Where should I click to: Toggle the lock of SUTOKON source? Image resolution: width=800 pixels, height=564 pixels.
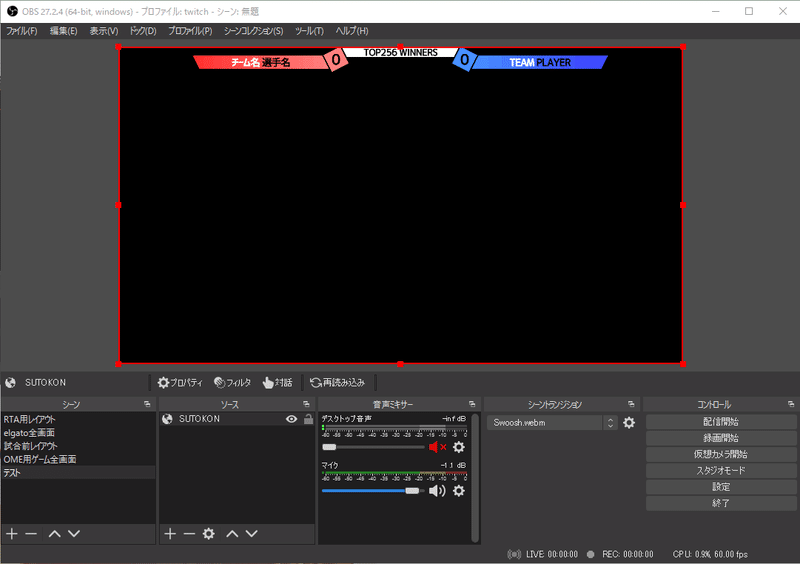[308, 419]
